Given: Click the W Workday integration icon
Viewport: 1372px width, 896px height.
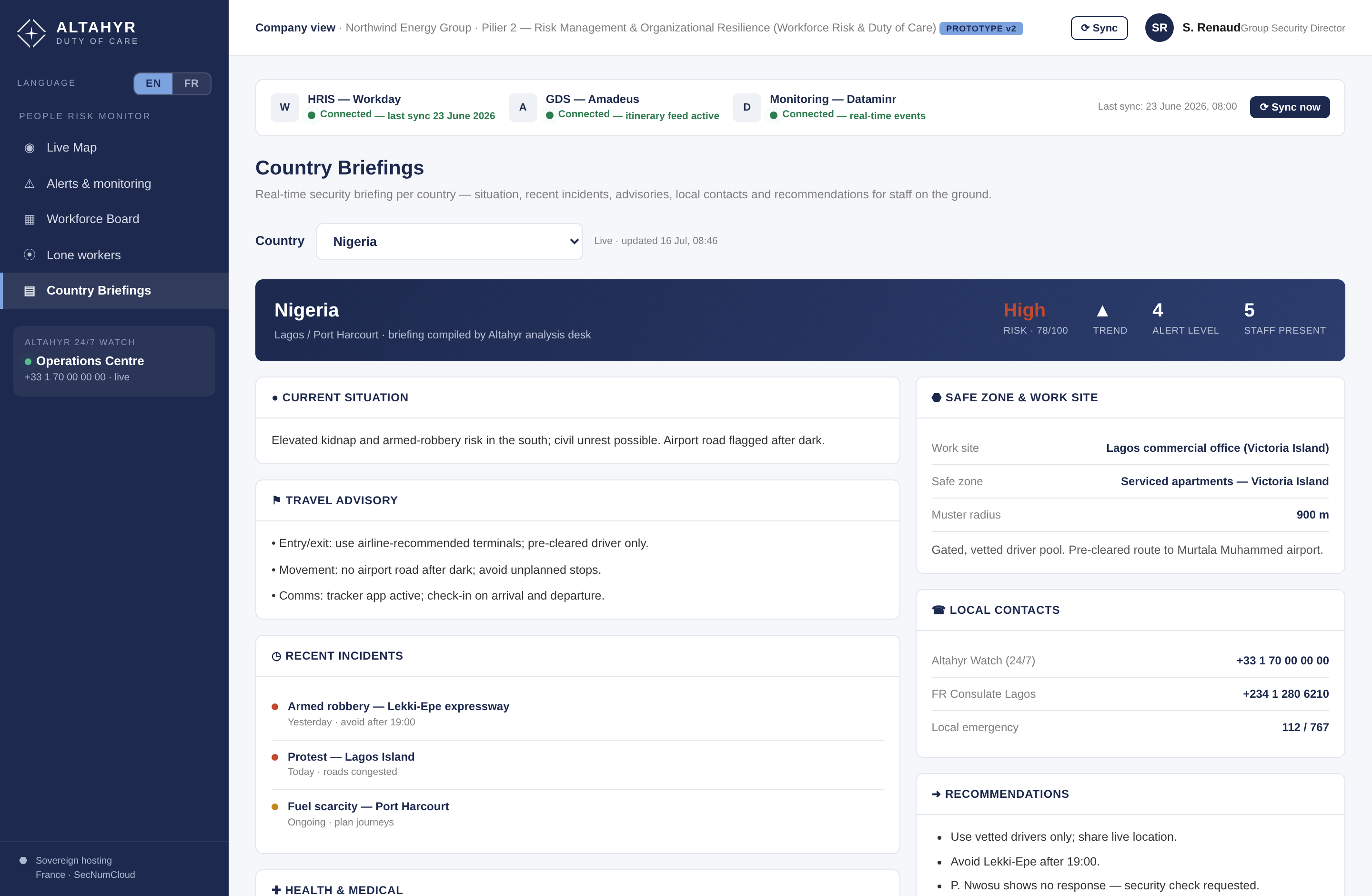Looking at the screenshot, I should point(285,107).
